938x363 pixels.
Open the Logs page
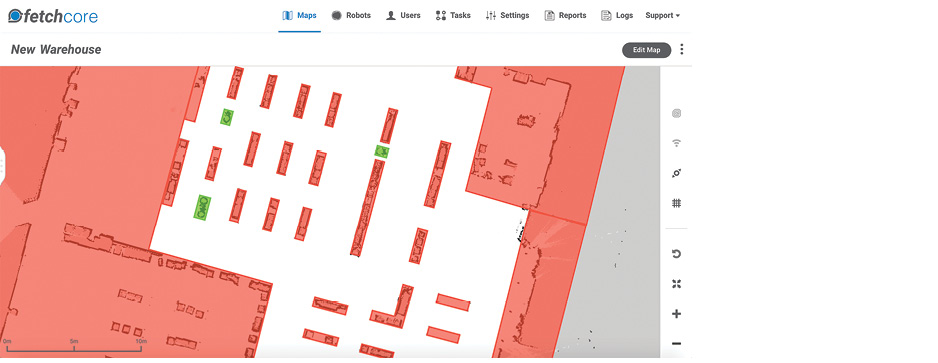(617, 16)
